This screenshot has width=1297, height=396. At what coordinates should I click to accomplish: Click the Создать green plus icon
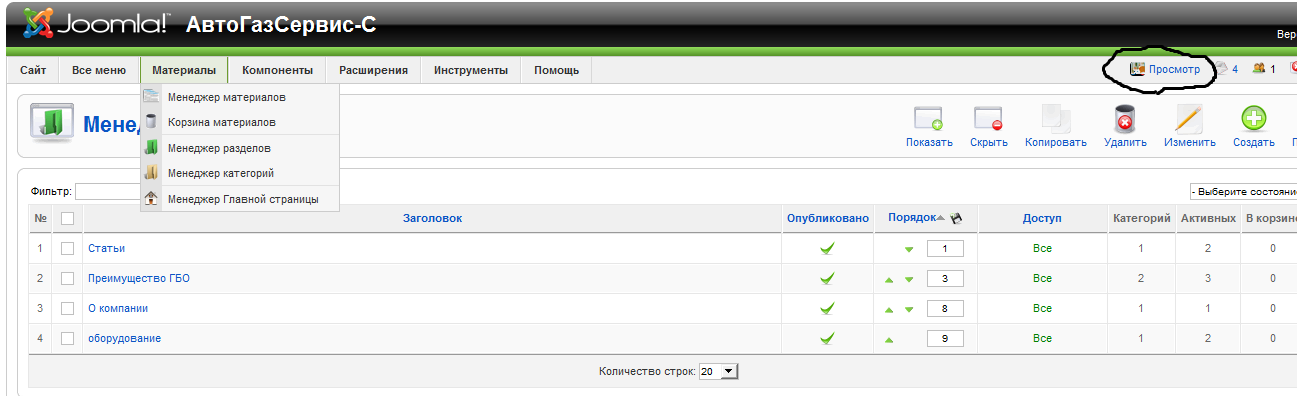point(1253,119)
